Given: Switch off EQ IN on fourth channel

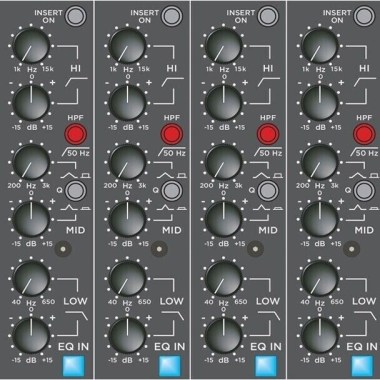Looking at the screenshot, I should pos(362,366).
